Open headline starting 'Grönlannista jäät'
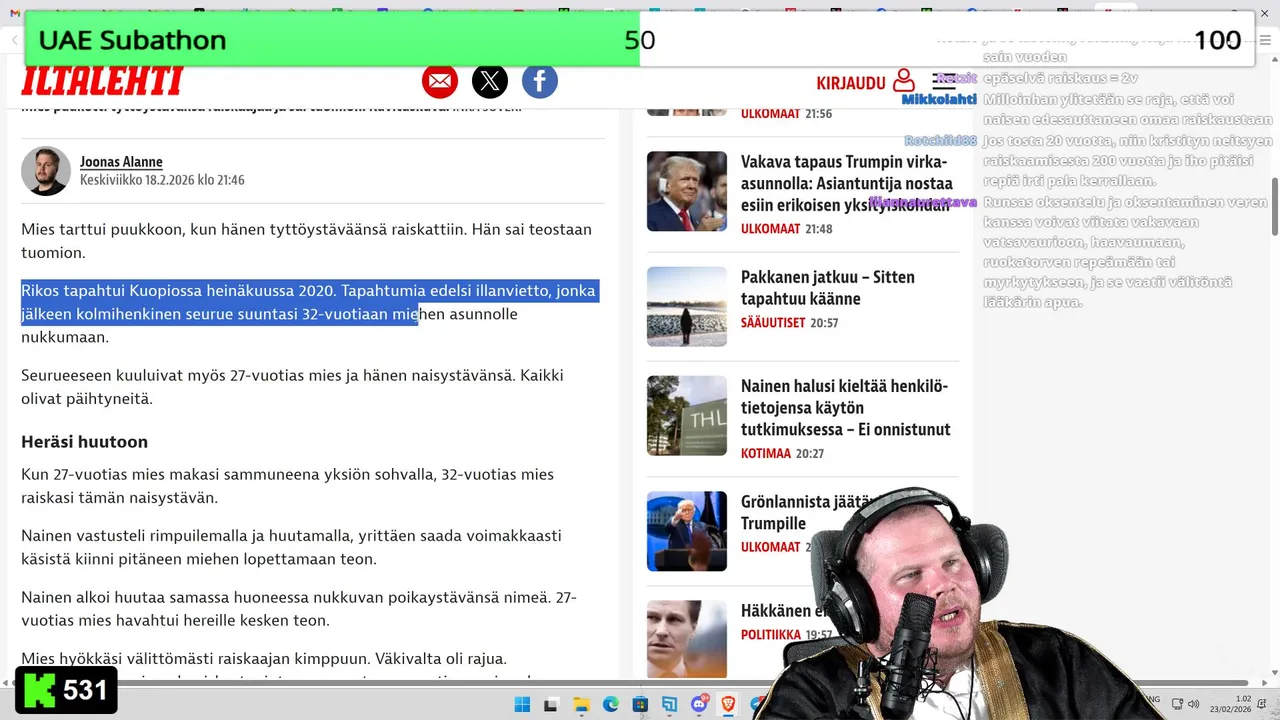Viewport: 1280px width, 720px height. tap(808, 512)
